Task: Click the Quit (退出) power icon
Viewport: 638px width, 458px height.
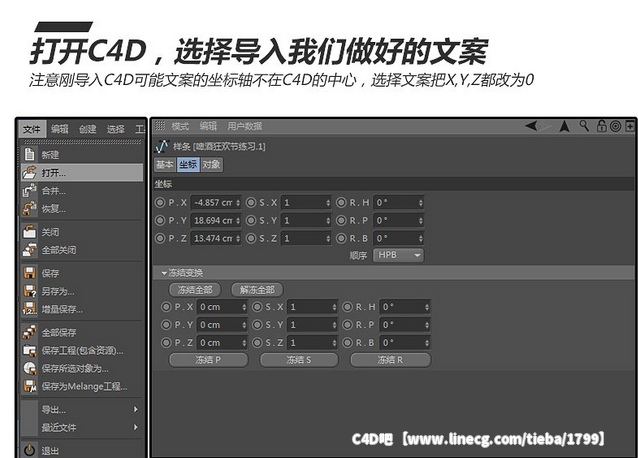Action: (x=29, y=449)
